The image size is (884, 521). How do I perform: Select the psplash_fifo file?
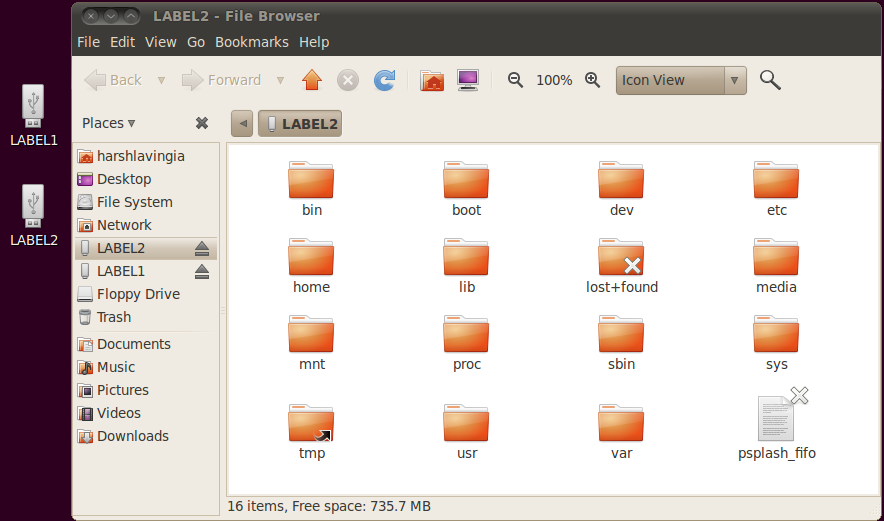pyautogui.click(x=776, y=424)
